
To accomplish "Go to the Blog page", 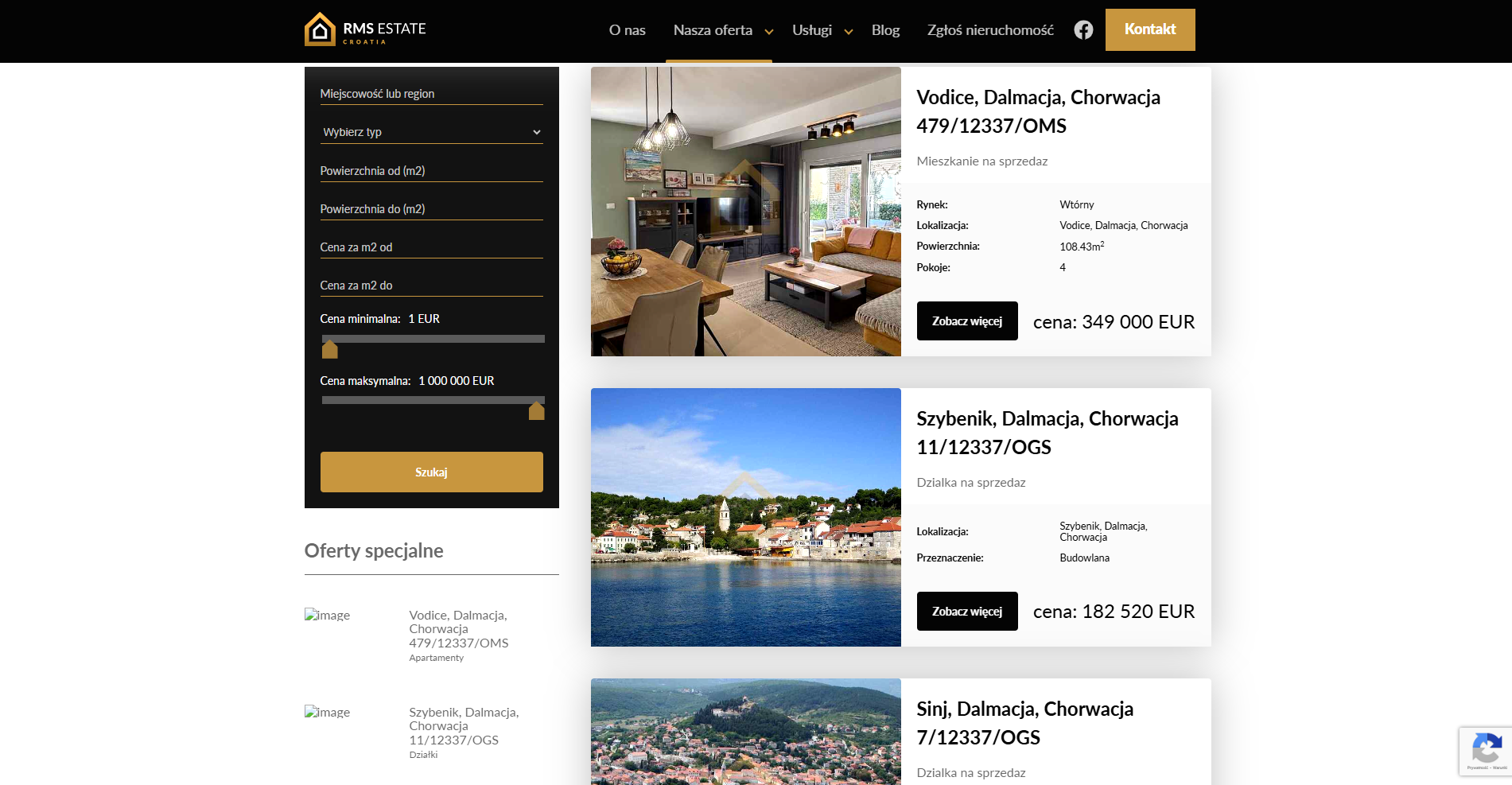I will click(885, 30).
